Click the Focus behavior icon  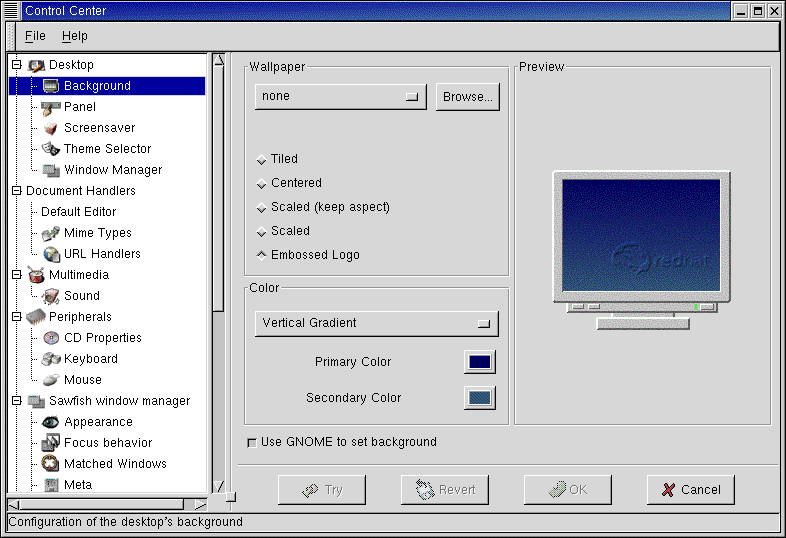pos(51,443)
